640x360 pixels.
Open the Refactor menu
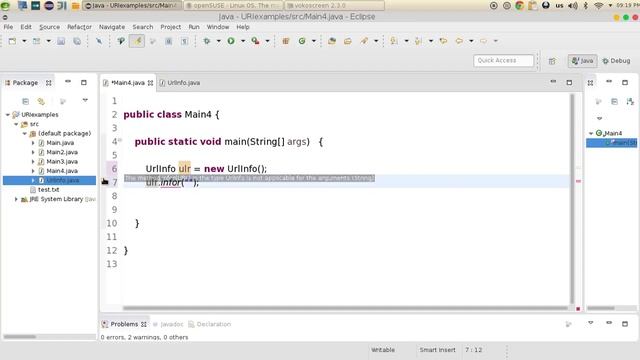[x=79, y=27]
